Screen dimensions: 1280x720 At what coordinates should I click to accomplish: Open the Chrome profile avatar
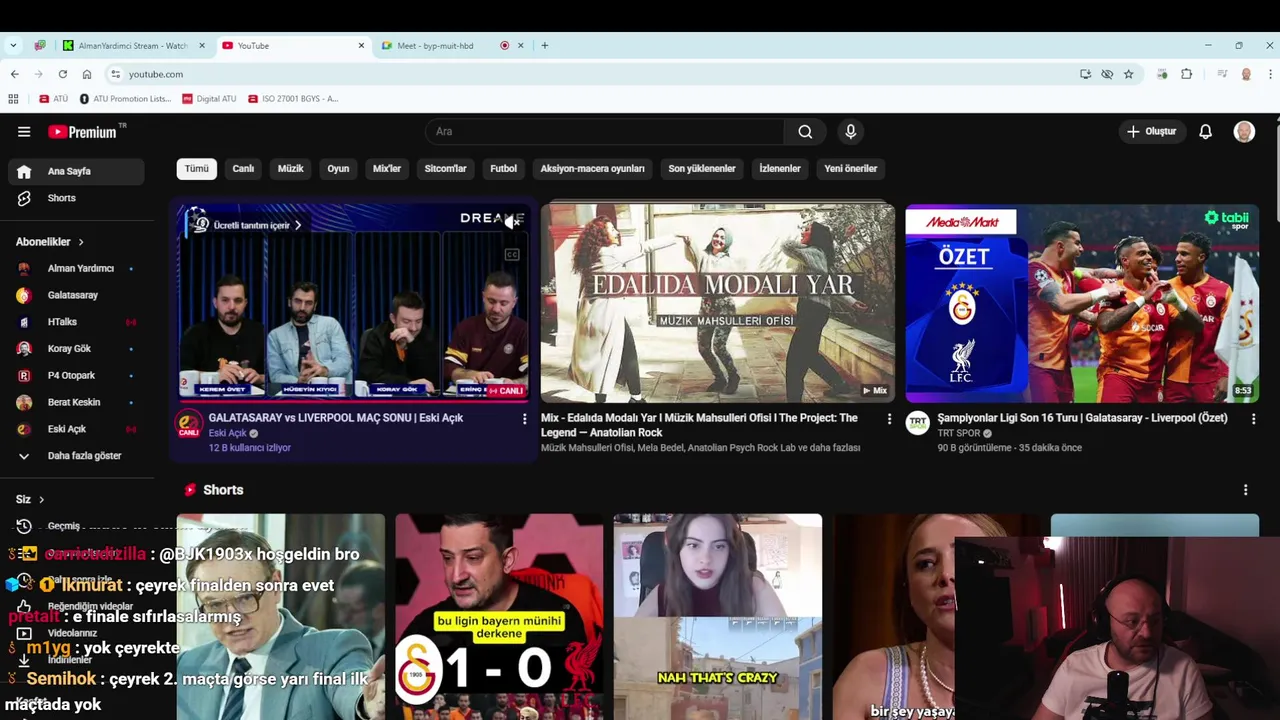1246,74
